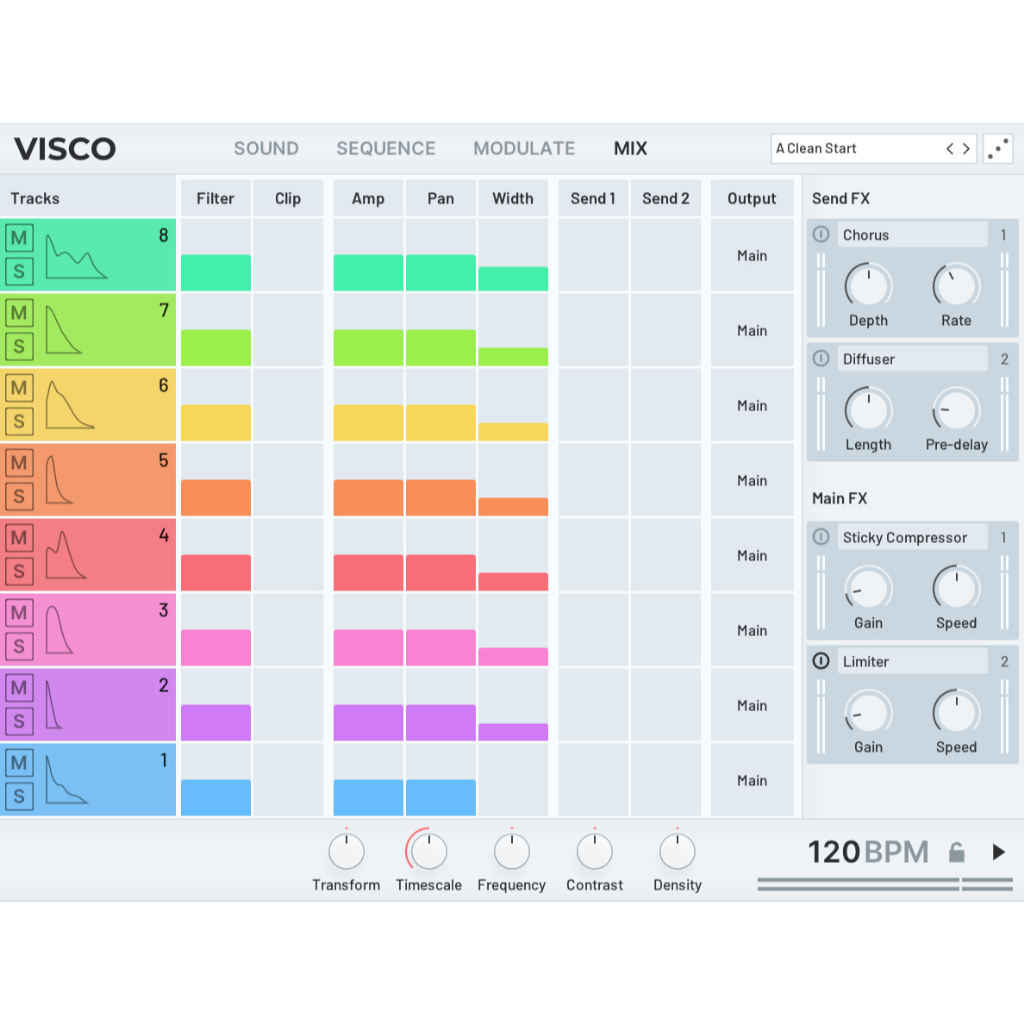The height and width of the screenshot is (1024, 1024).
Task: Open Diffuser effect type selector
Action: (x=912, y=359)
